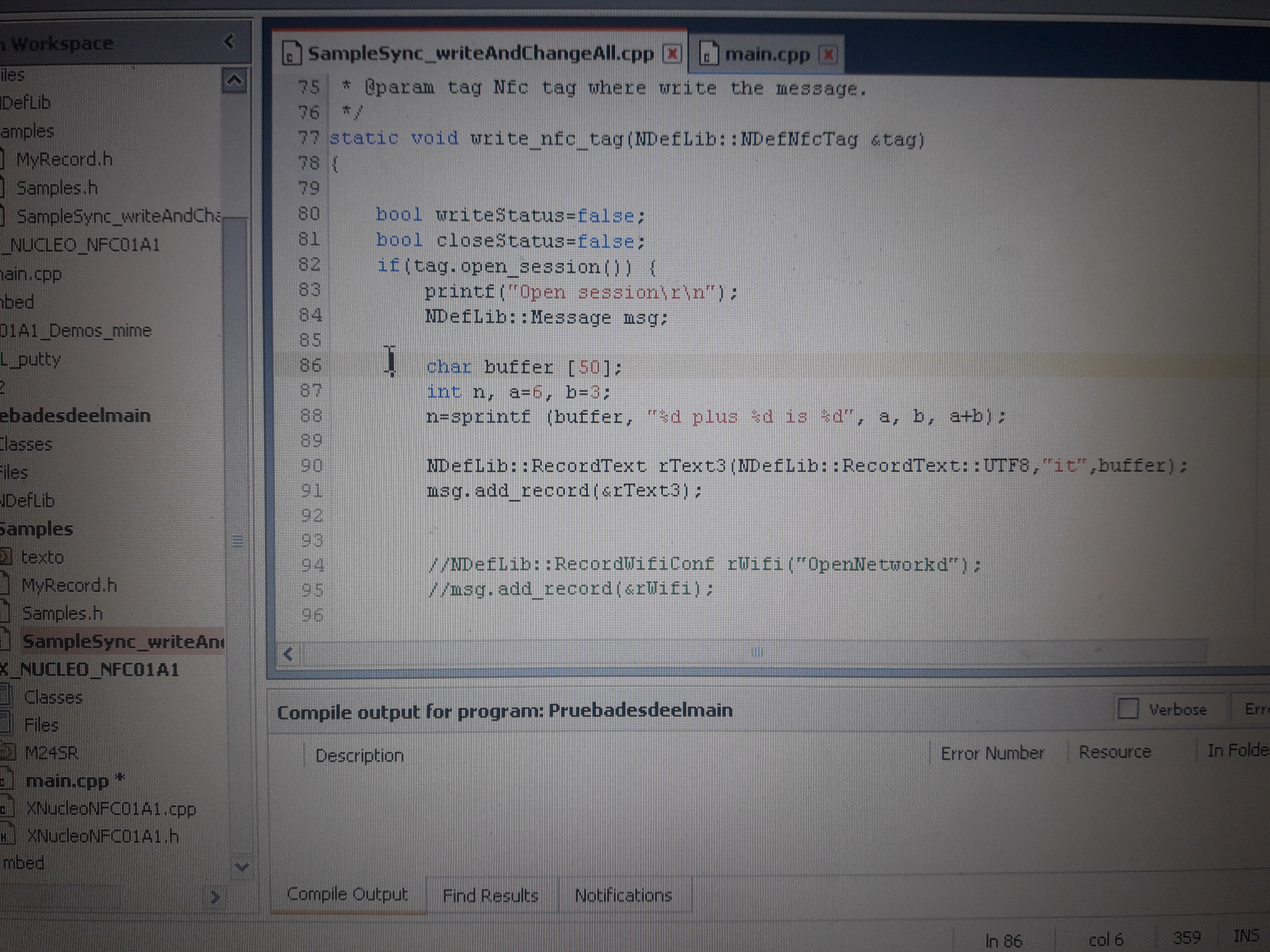
Task: Select the M24SR folder in tree
Action: 51,752
